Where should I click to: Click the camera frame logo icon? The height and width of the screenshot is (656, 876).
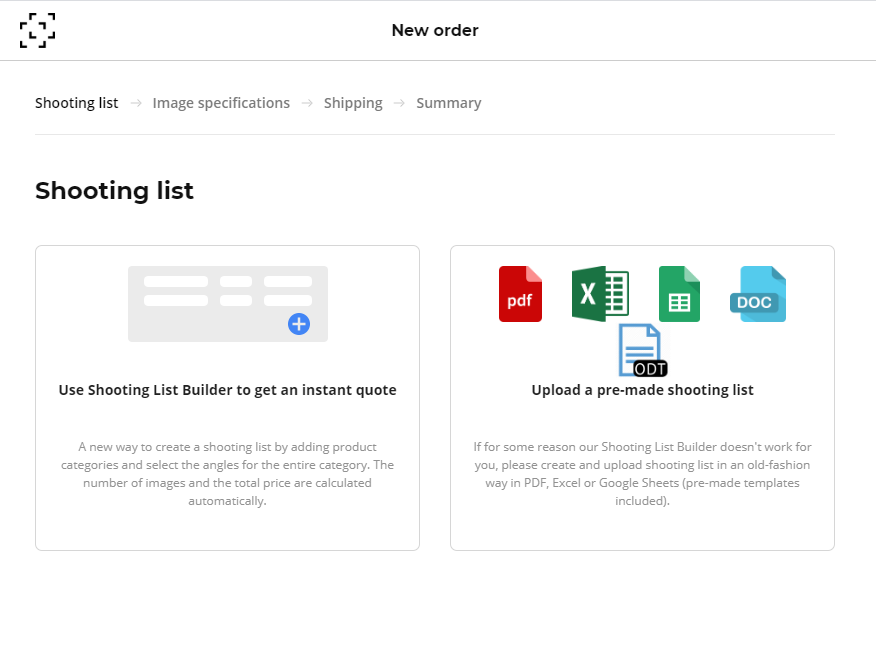tap(38, 30)
